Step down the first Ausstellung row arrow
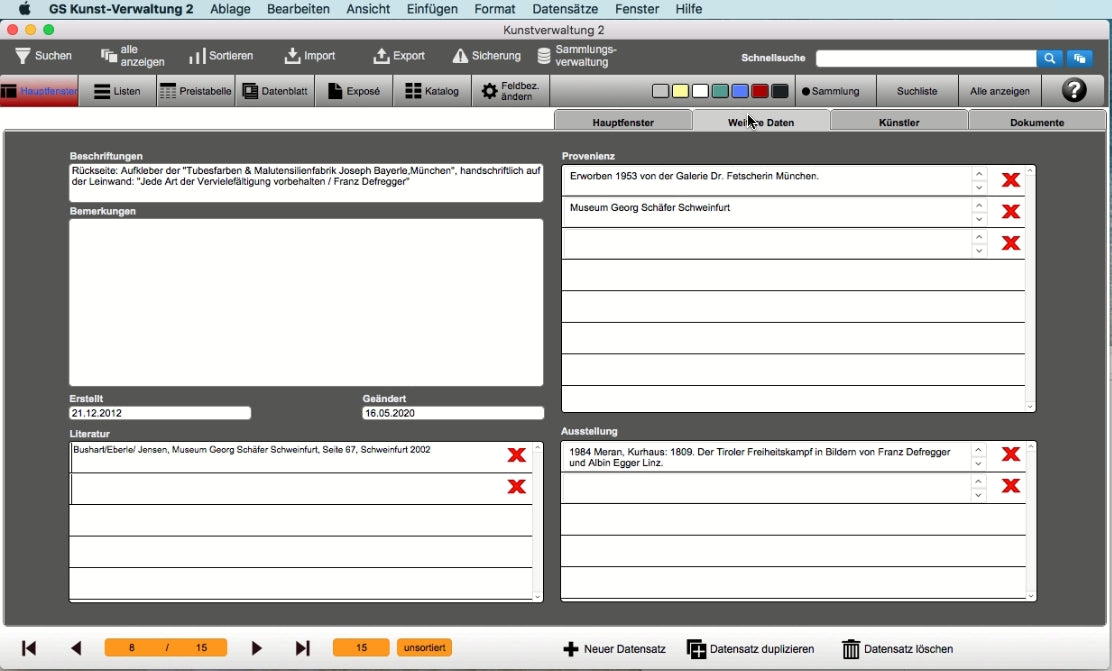1112x671 pixels. pos(979,463)
